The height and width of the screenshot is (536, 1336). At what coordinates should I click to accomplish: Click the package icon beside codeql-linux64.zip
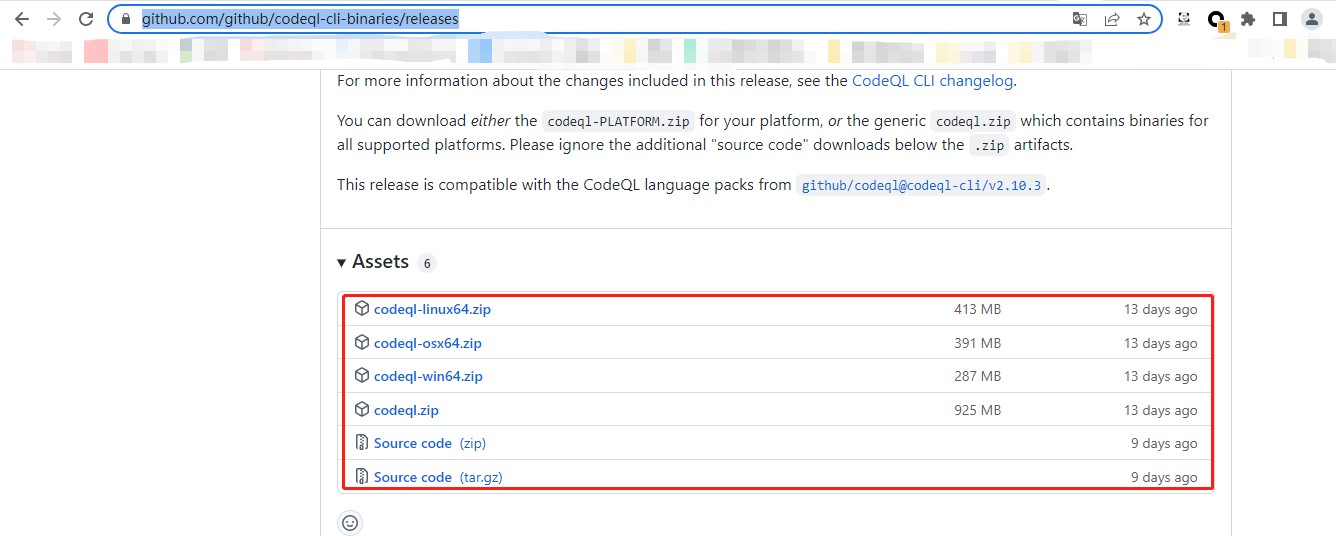(x=362, y=309)
